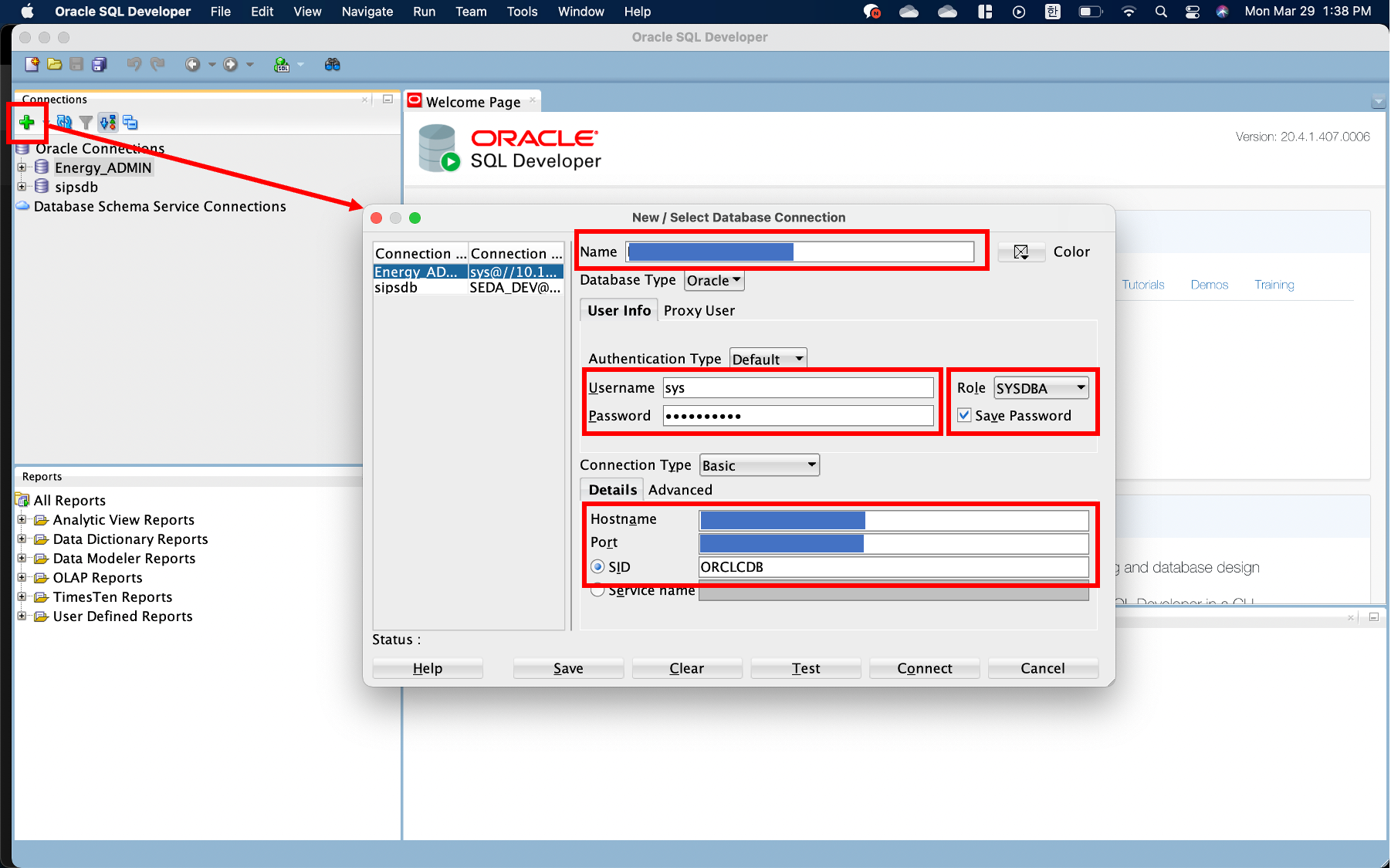The height and width of the screenshot is (868, 1391).
Task: Click the Password input field
Action: click(798, 416)
